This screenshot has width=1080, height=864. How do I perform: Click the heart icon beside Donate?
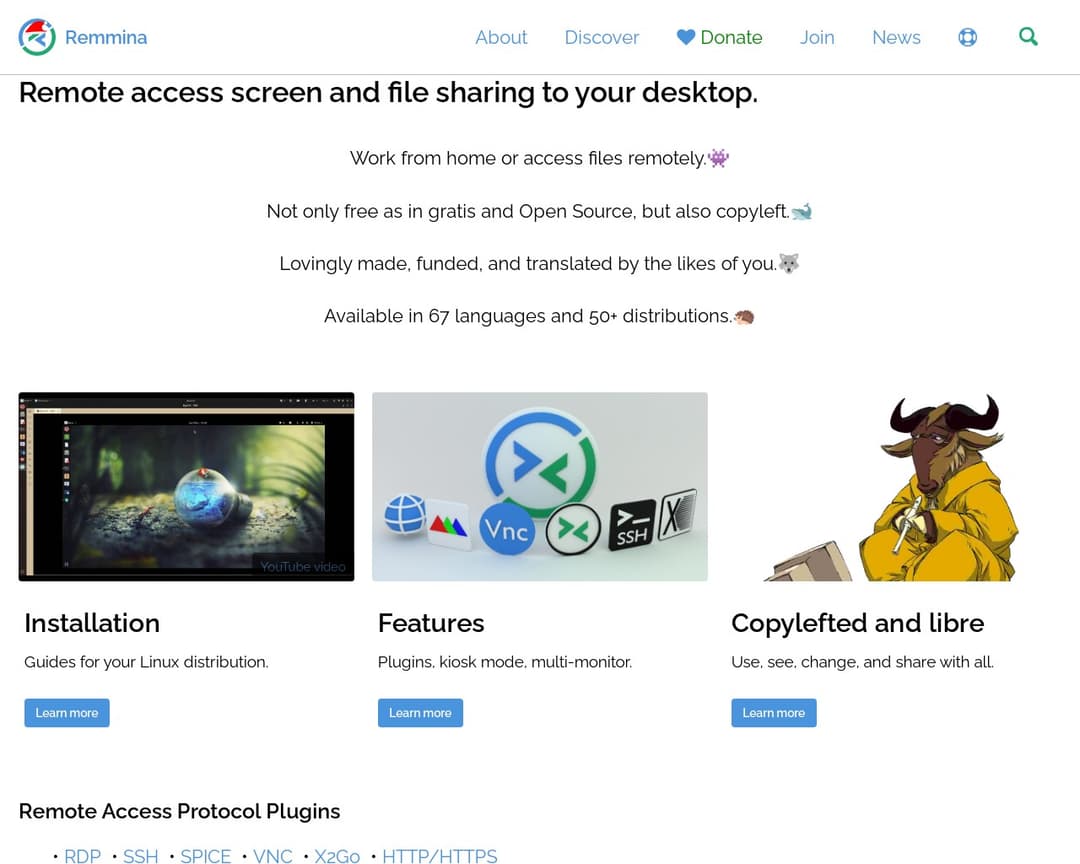[x=685, y=37]
